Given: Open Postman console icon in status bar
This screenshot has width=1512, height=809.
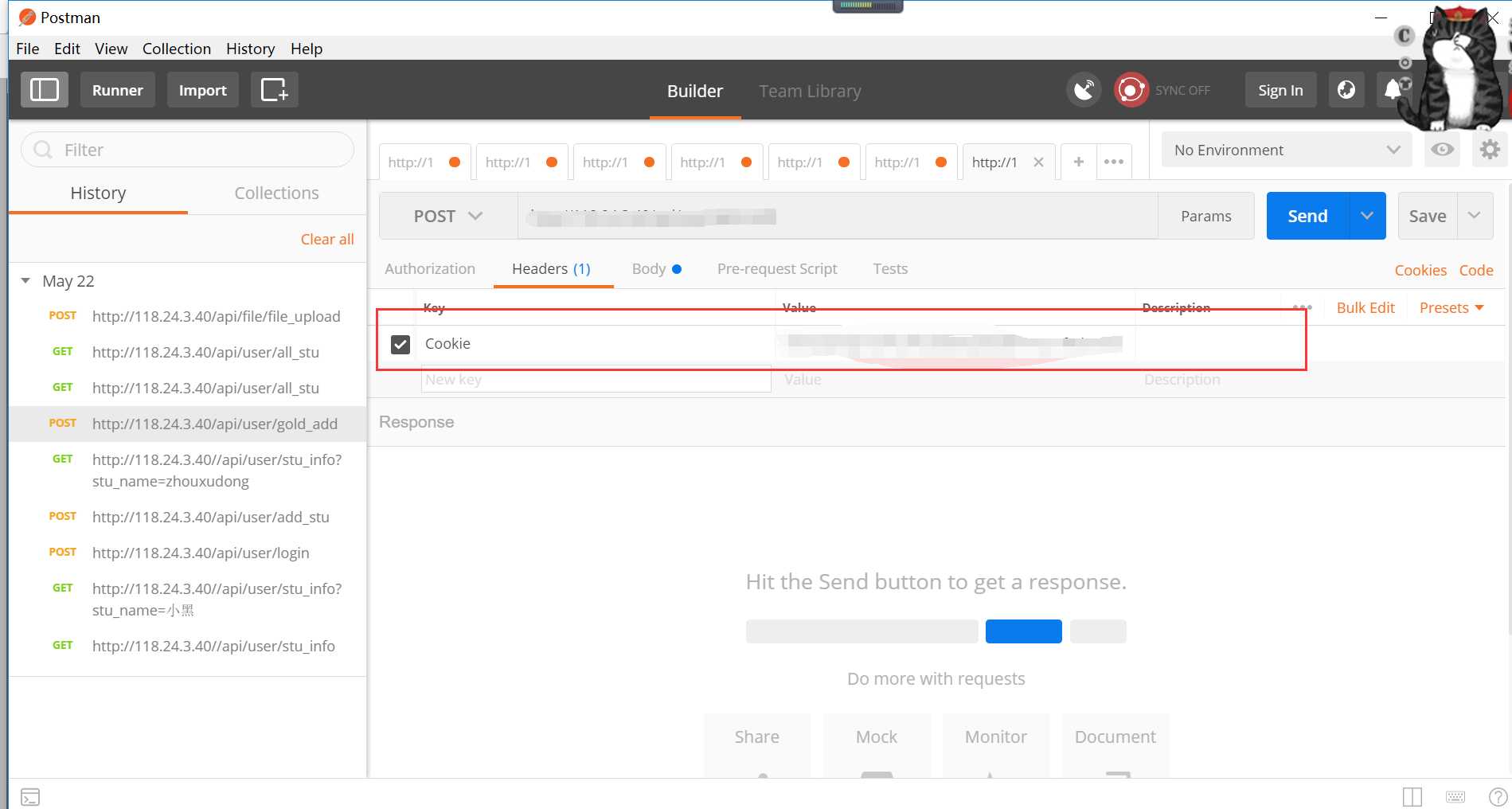Looking at the screenshot, I should [30, 797].
